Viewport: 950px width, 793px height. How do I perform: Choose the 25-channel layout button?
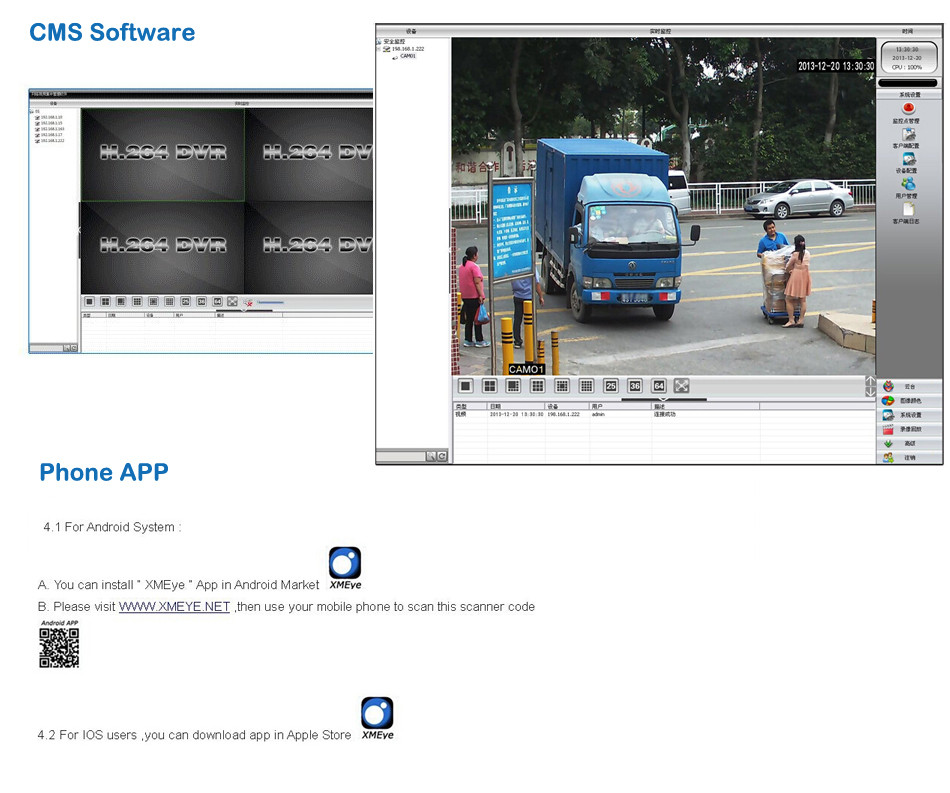tap(610, 386)
